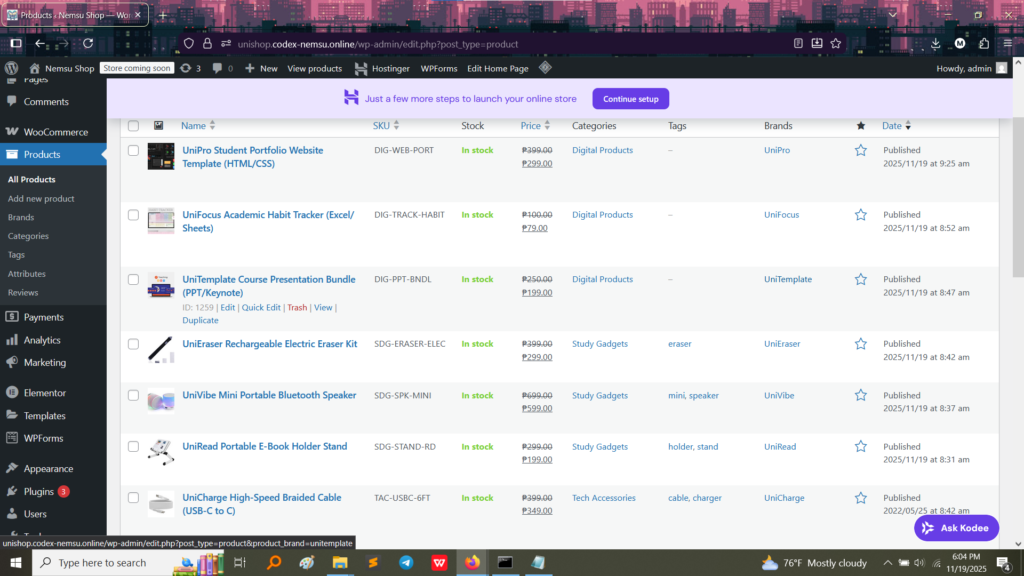Open the WordPress logo menu in admin bar
The image size is (1024, 576).
11,68
